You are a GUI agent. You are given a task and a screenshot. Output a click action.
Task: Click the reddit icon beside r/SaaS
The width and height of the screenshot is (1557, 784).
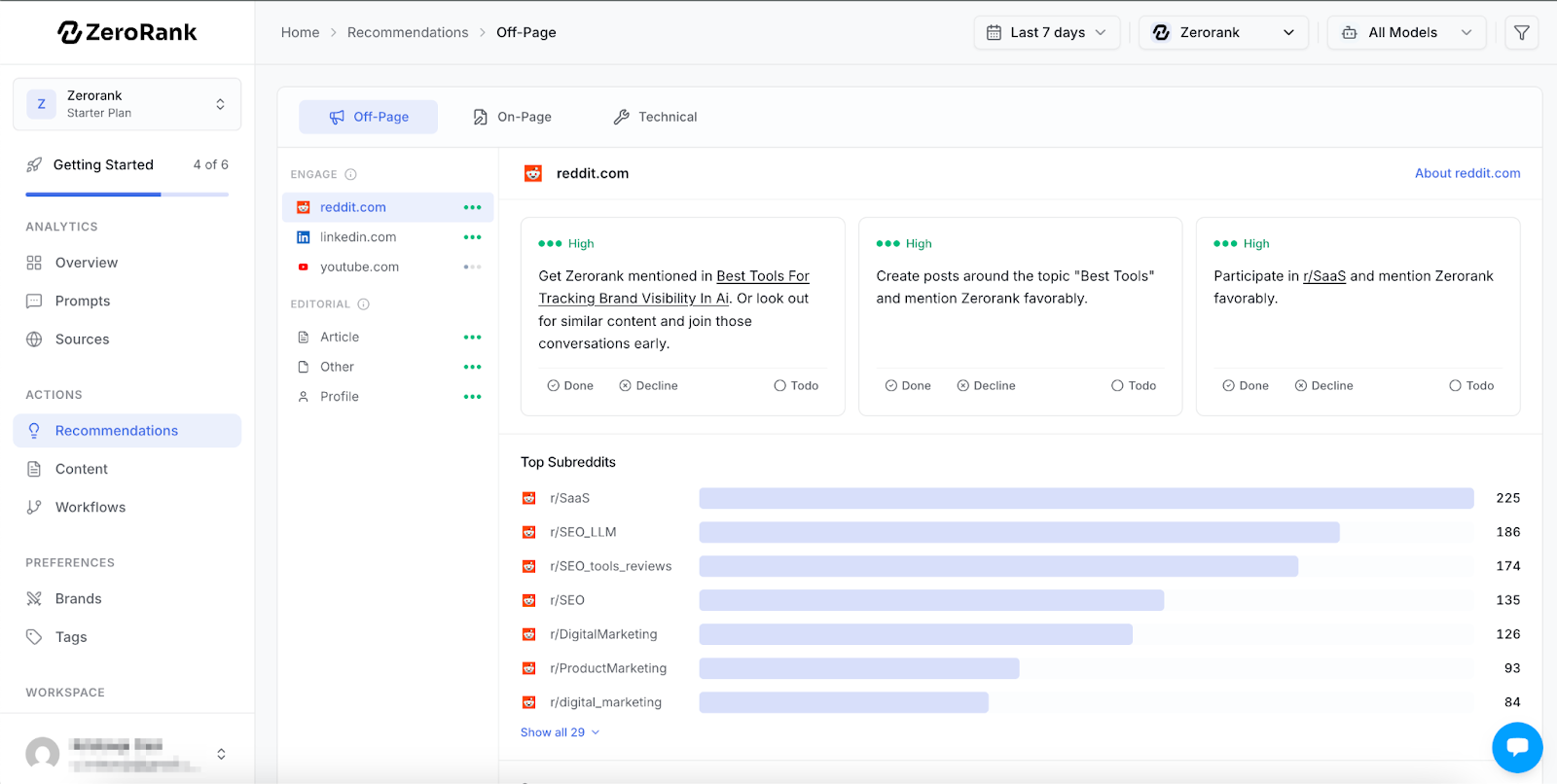pos(529,498)
